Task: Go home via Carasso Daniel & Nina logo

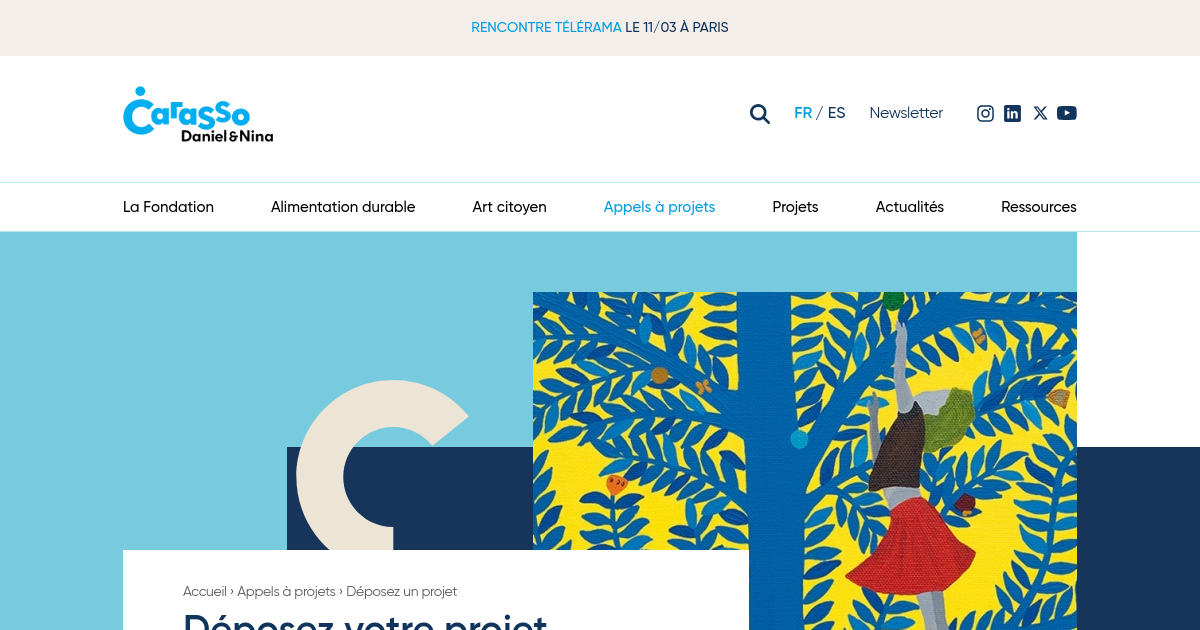Action: (198, 115)
